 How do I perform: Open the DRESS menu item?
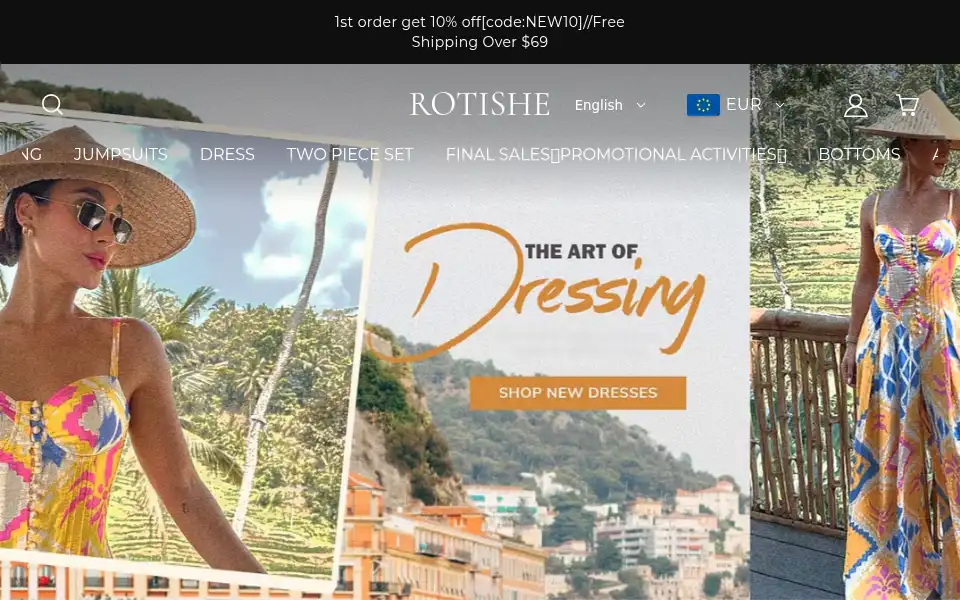pyautogui.click(x=227, y=154)
